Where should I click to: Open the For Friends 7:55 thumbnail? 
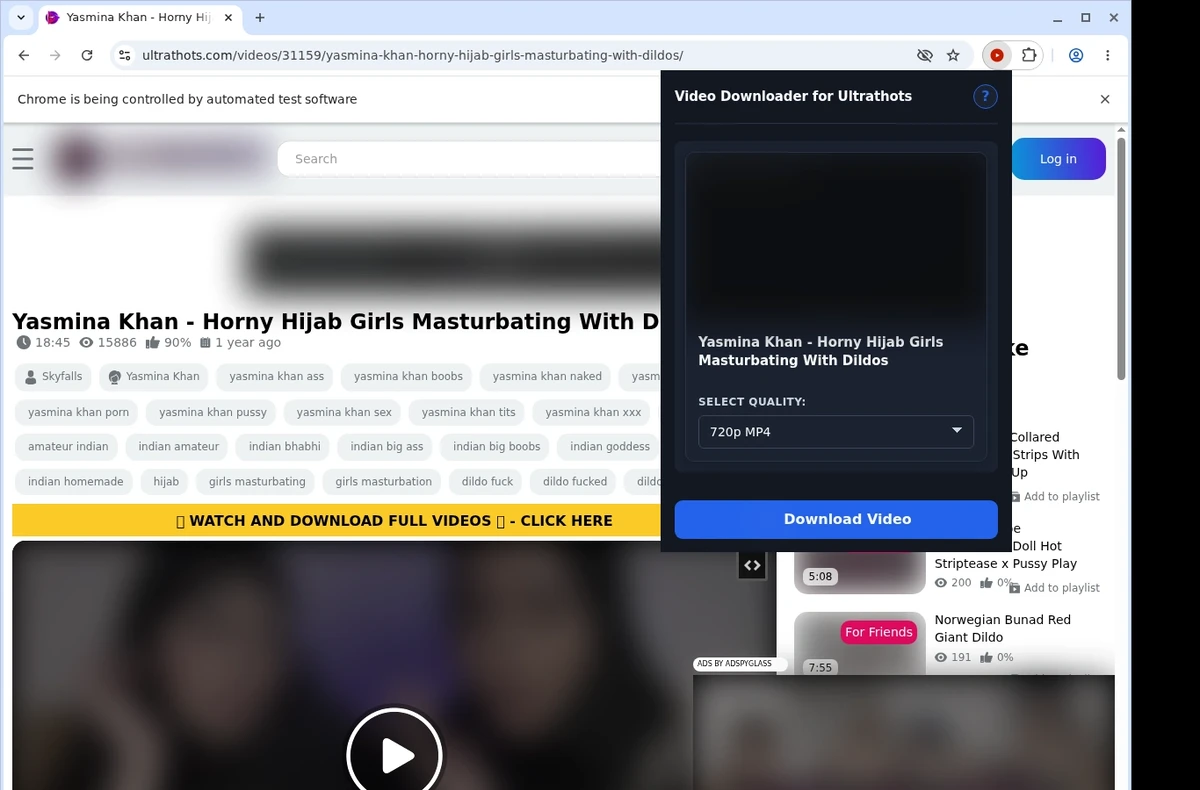click(860, 644)
